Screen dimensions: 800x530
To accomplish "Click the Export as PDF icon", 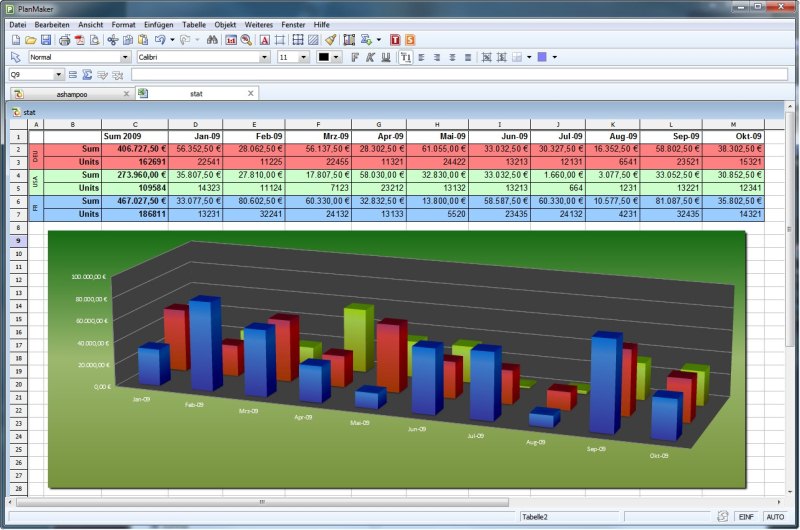I will coord(80,40).
